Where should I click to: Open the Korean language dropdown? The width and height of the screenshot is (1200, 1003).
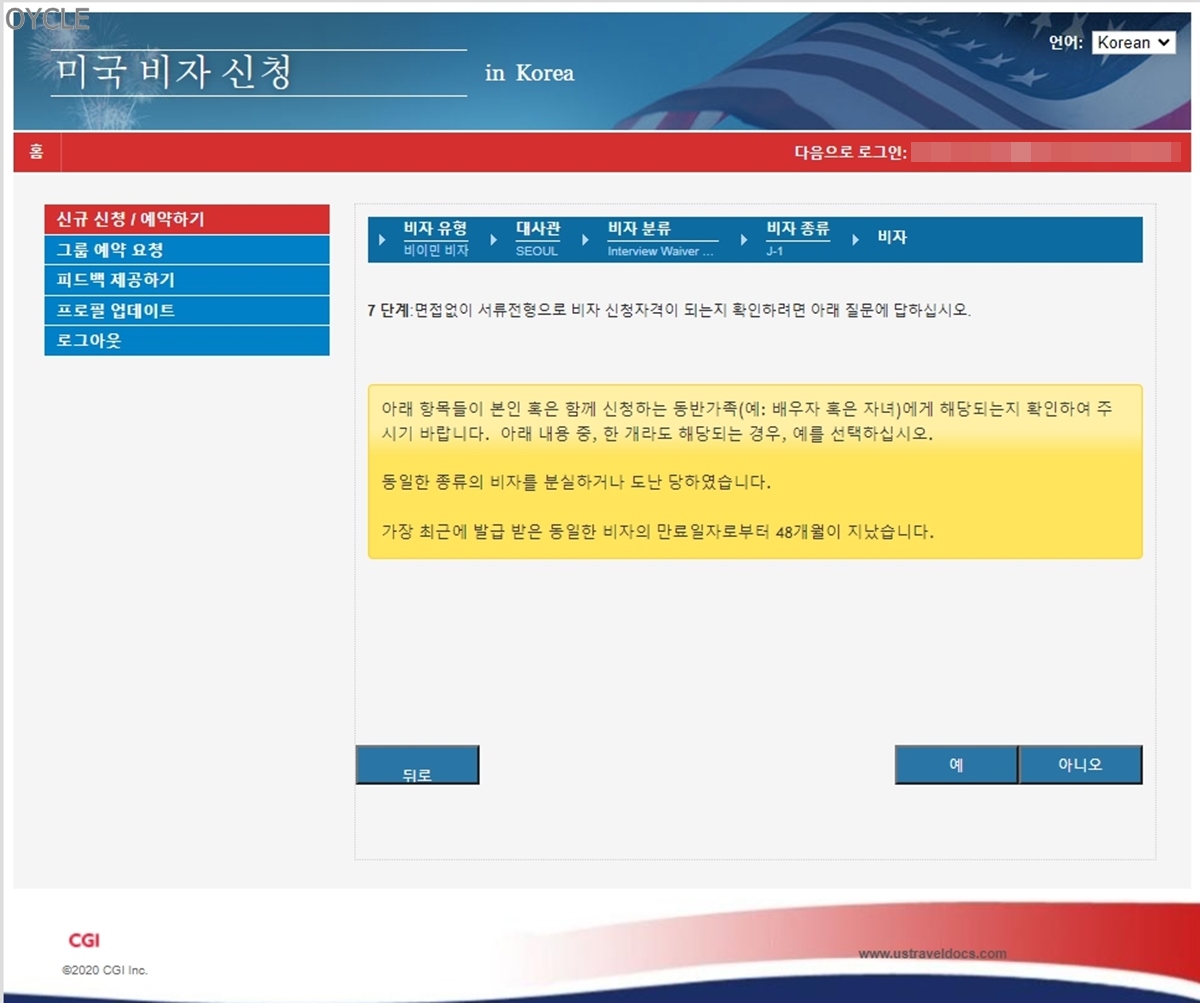(1133, 43)
